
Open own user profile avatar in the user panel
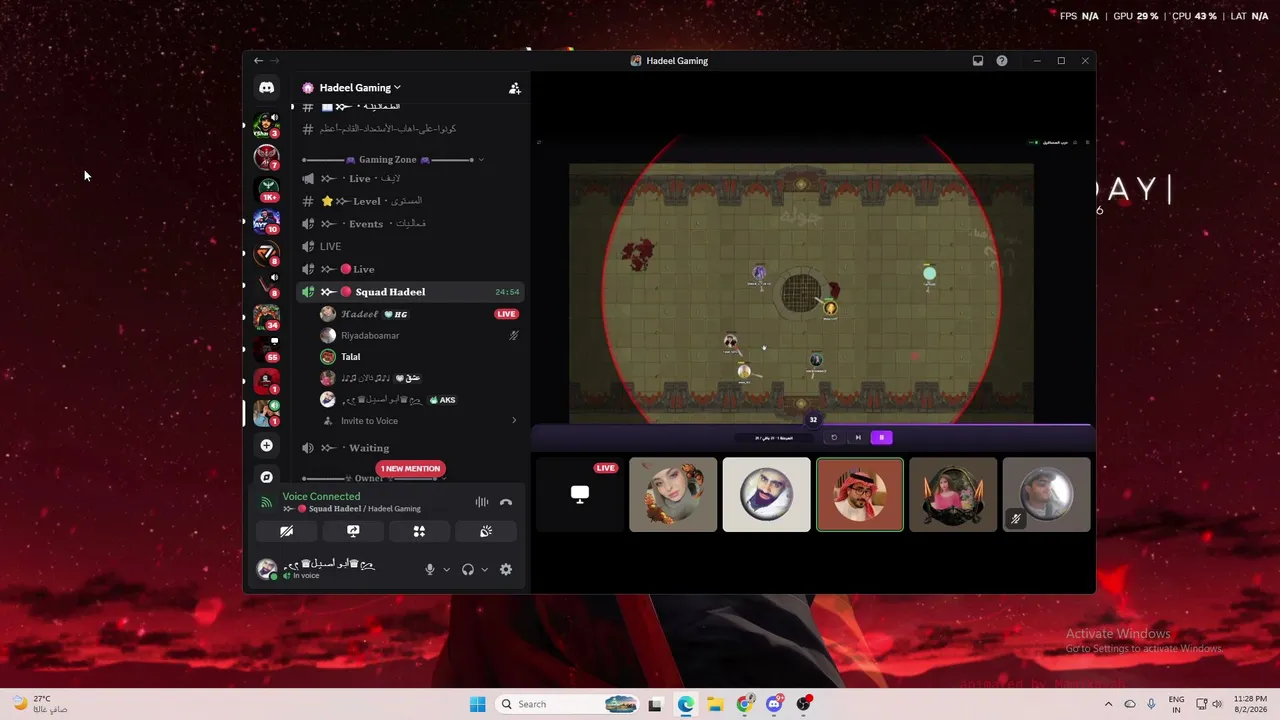267,569
